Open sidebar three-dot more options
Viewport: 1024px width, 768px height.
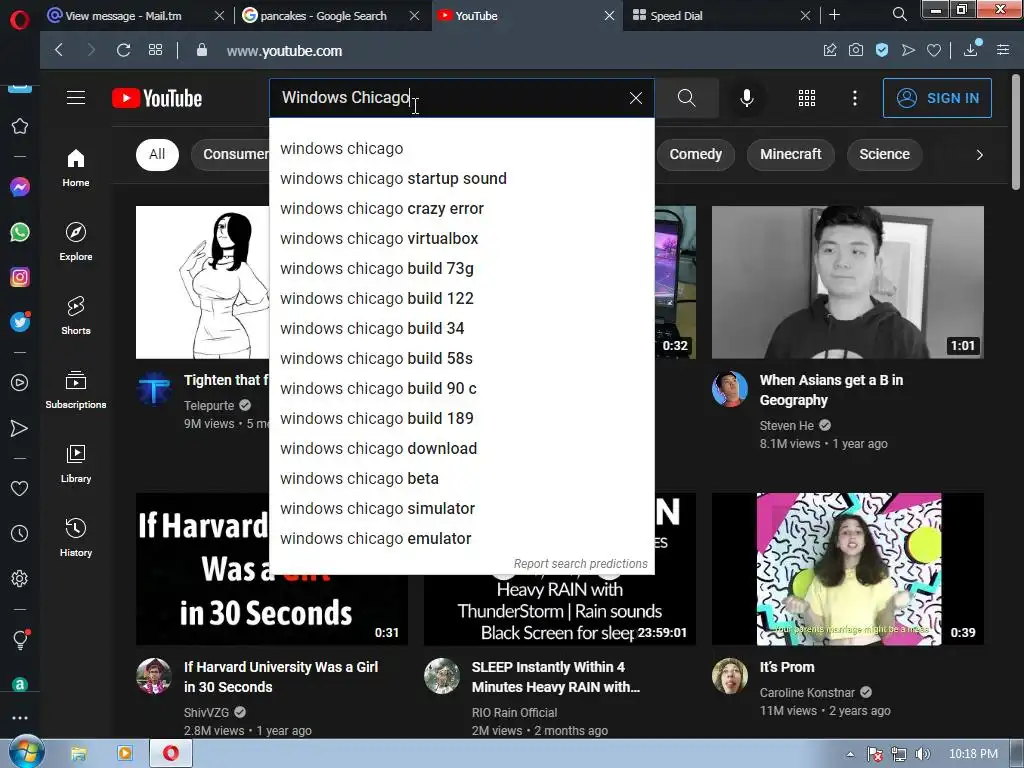(20, 717)
